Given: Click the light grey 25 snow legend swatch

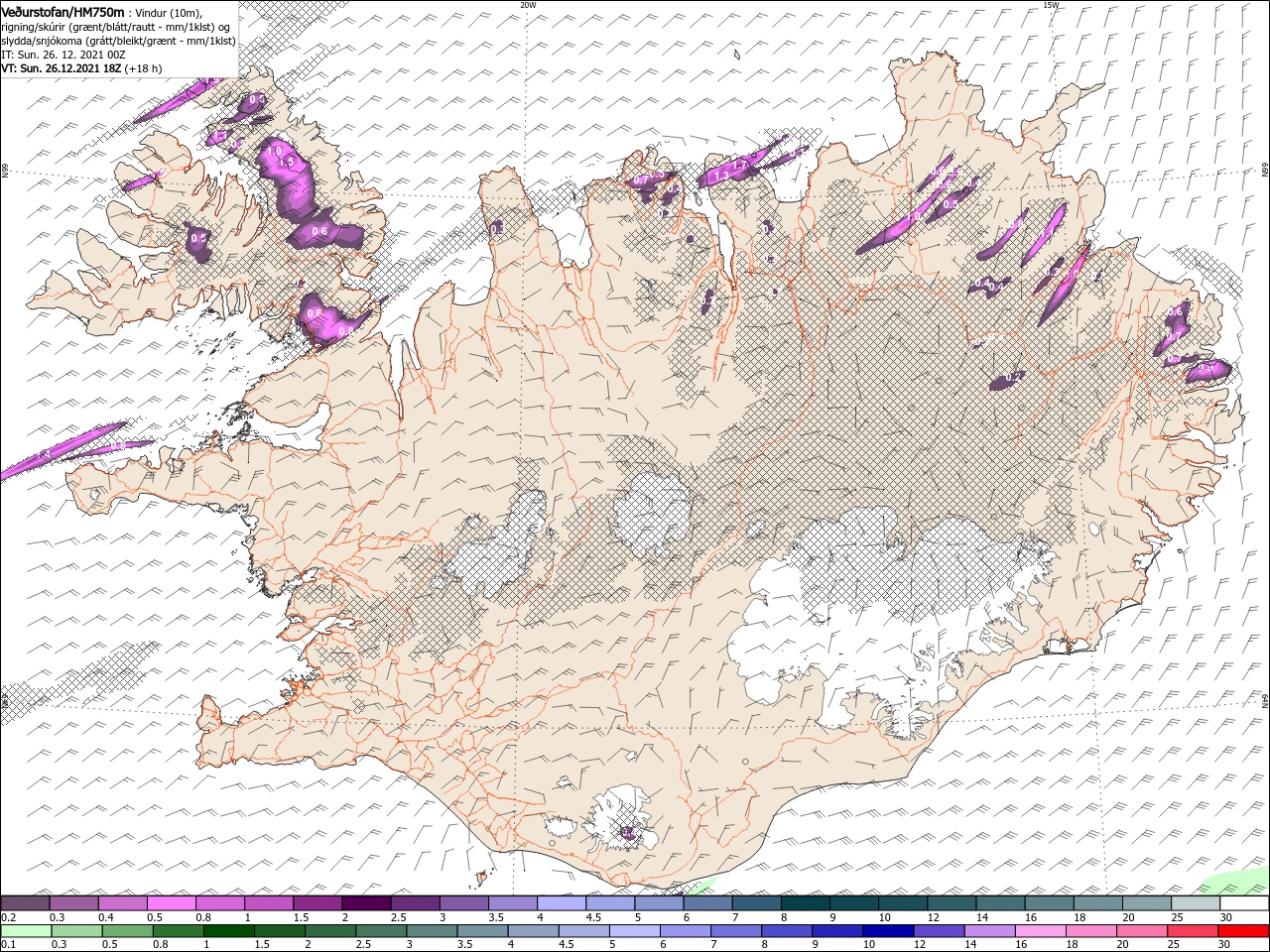Looking at the screenshot, I should pos(1195,903).
